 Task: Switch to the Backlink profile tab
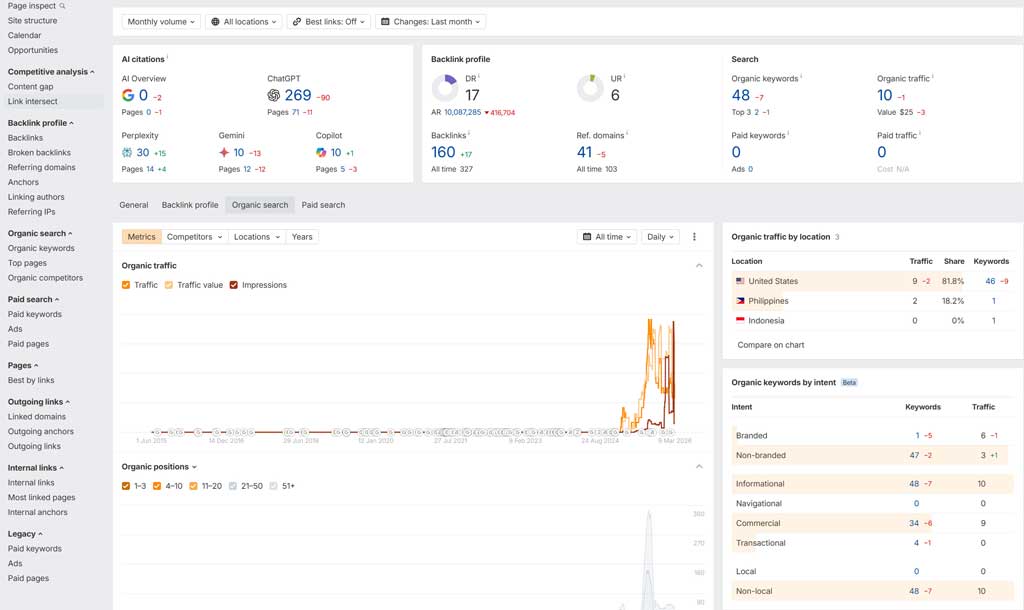[190, 204]
